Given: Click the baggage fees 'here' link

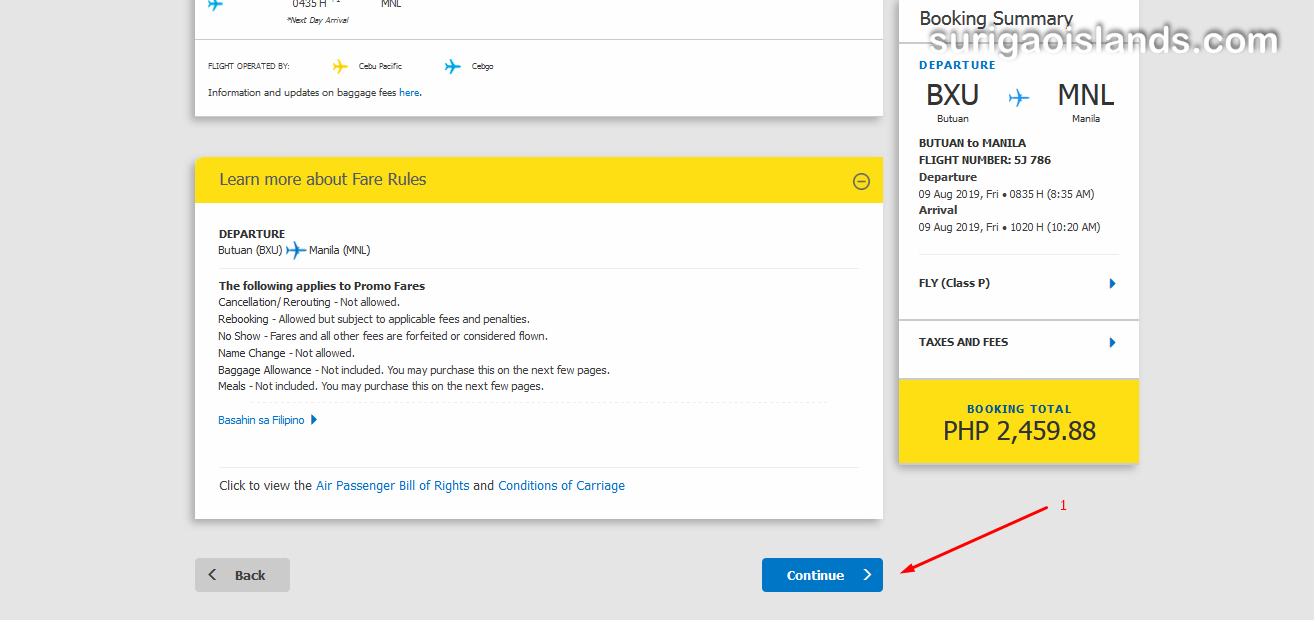Looking at the screenshot, I should (409, 93).
